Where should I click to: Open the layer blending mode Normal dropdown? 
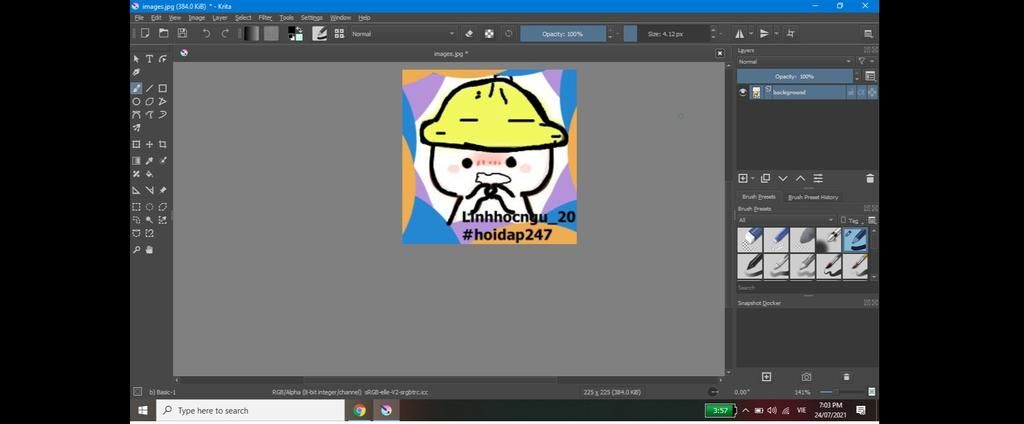tap(795, 61)
